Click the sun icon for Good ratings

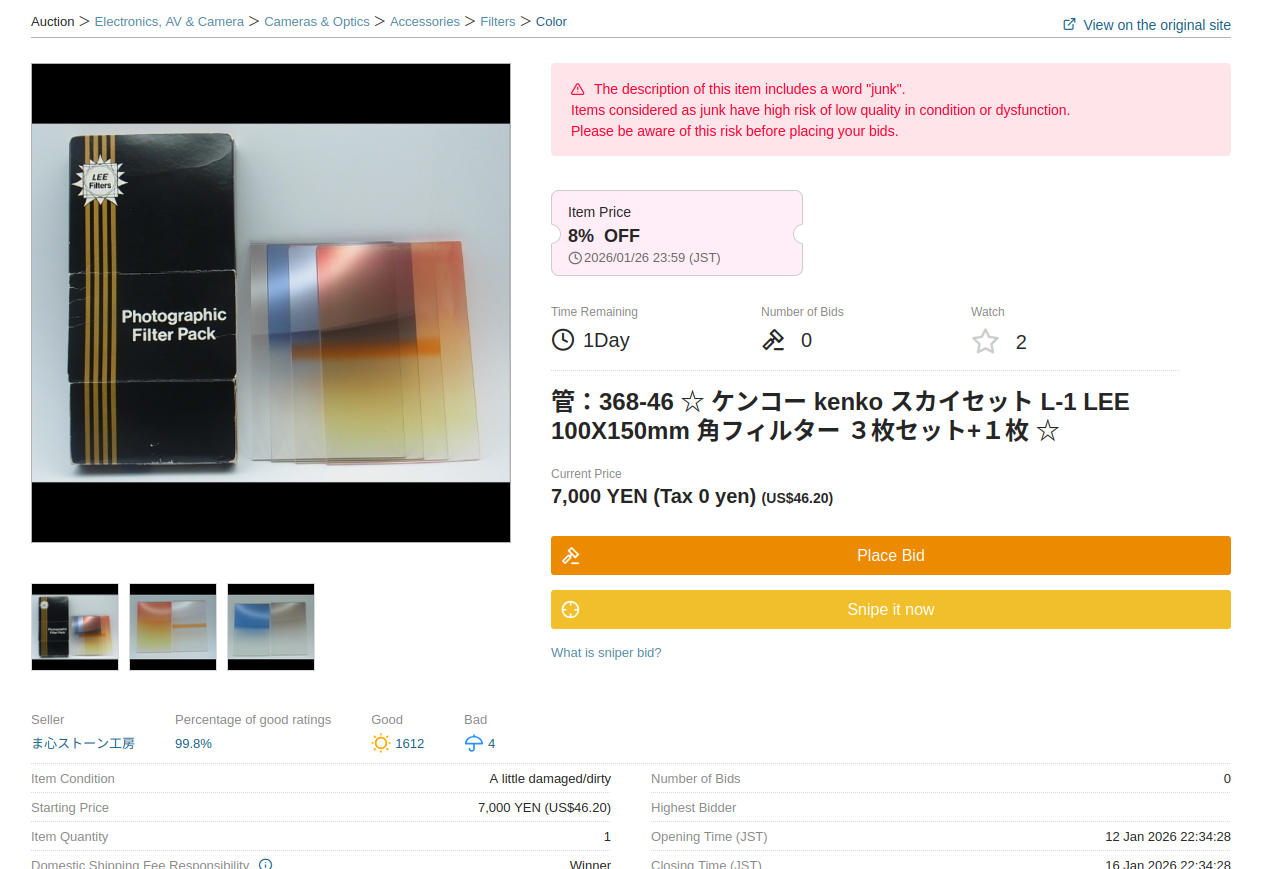coord(381,743)
